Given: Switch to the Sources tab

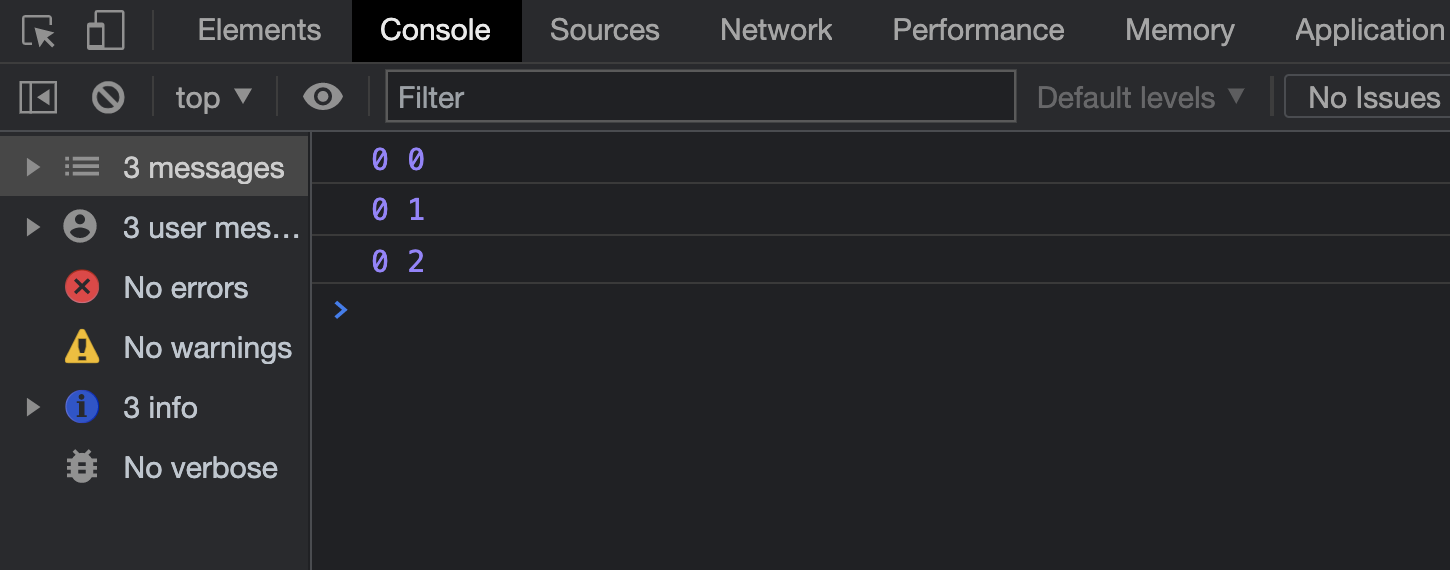Looking at the screenshot, I should (604, 30).
